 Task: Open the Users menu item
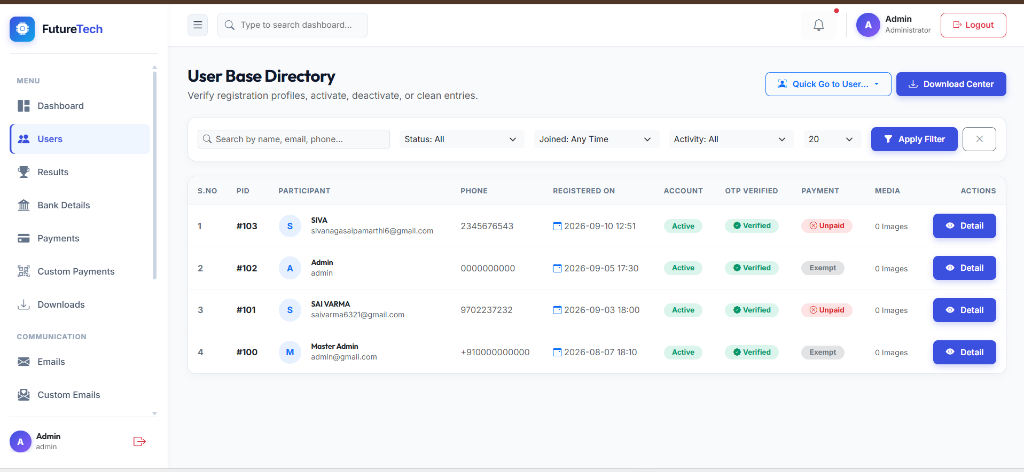pyautogui.click(x=80, y=139)
